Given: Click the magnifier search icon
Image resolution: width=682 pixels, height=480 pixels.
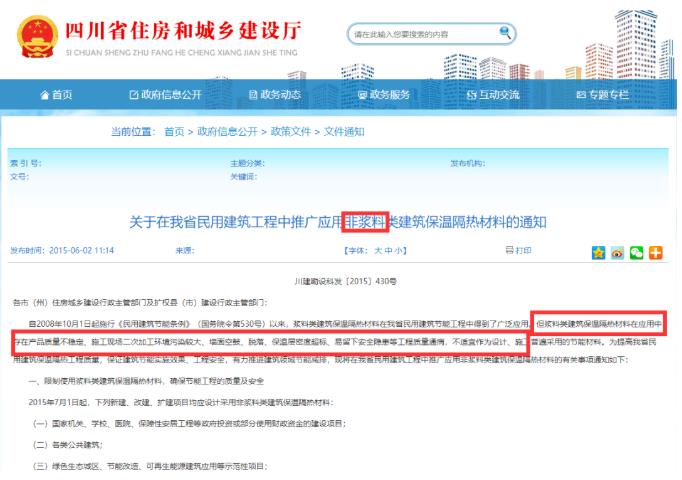Looking at the screenshot, I should [506, 32].
